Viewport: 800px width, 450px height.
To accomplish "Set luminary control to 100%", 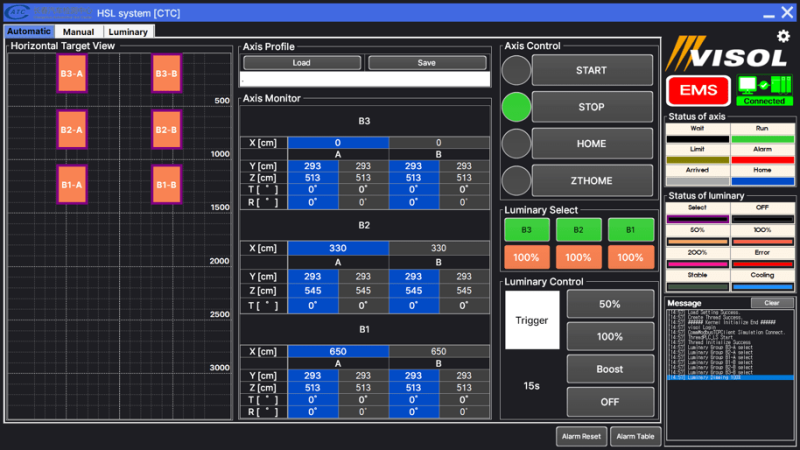I will pos(610,337).
